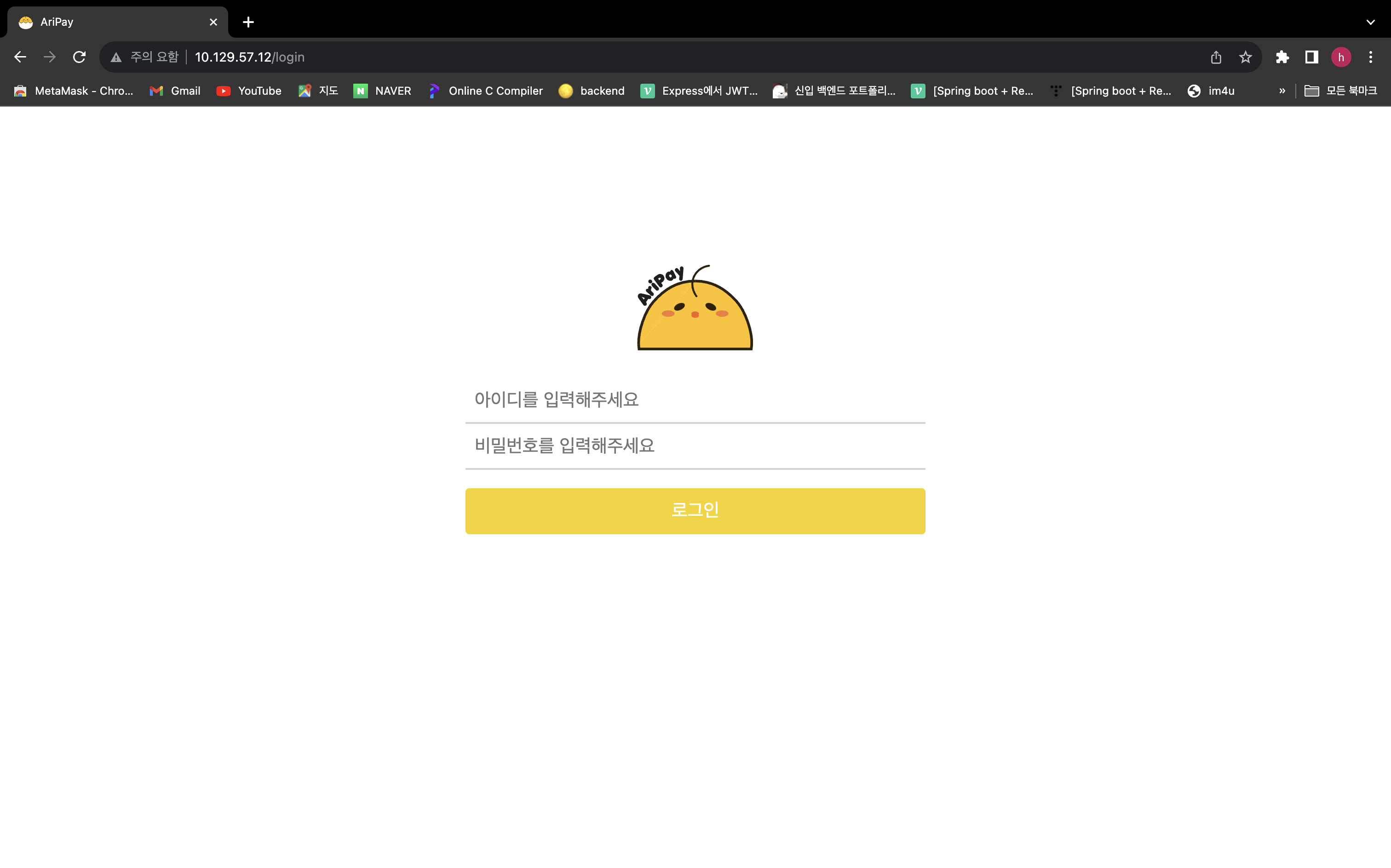
Task: Bookmark this page with the star icon
Action: click(1245, 57)
